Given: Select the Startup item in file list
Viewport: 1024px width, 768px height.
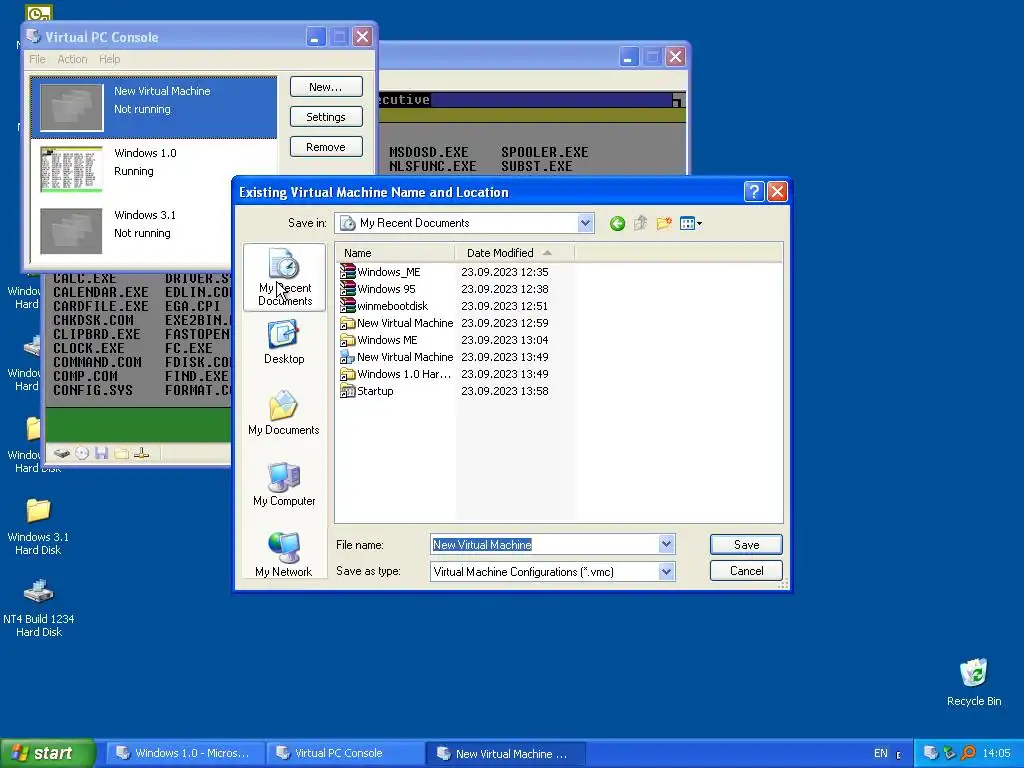Looking at the screenshot, I should (367, 391).
